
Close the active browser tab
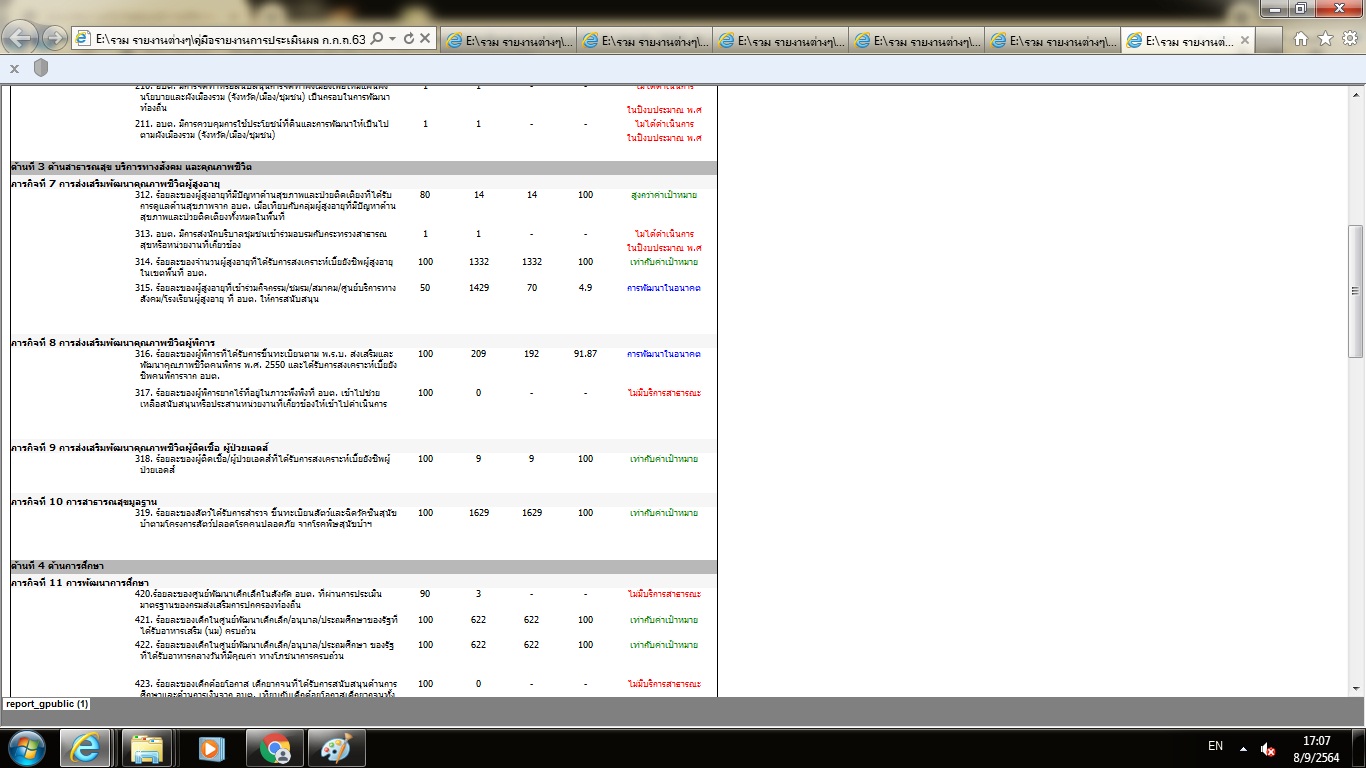click(x=1245, y=41)
